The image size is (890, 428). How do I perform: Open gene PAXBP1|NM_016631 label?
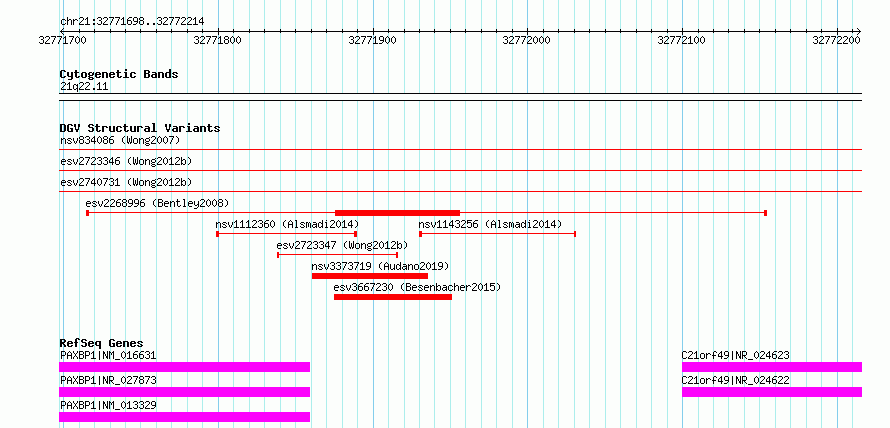point(108,356)
